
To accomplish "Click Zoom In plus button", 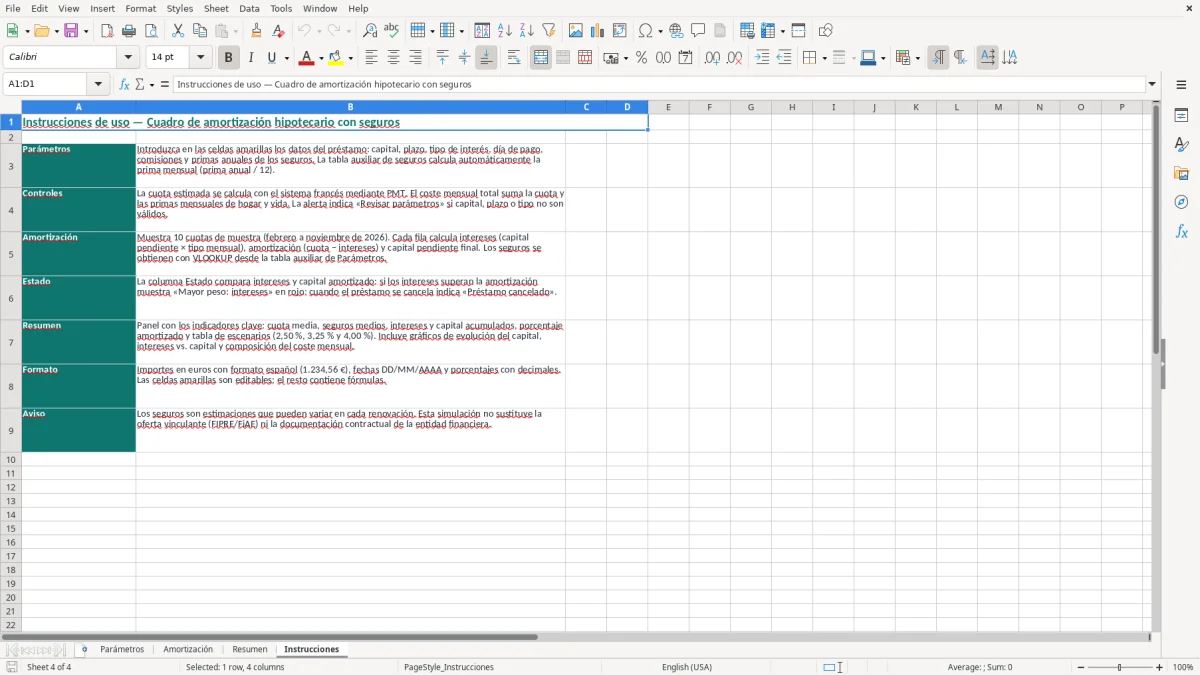I will (x=1160, y=667).
